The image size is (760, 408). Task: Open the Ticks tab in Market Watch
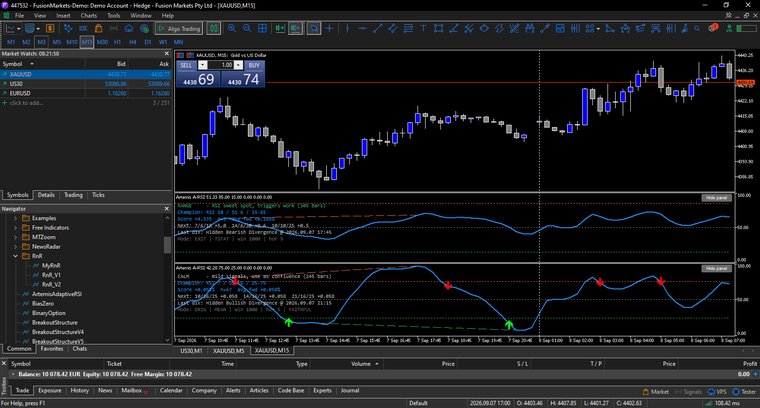98,195
